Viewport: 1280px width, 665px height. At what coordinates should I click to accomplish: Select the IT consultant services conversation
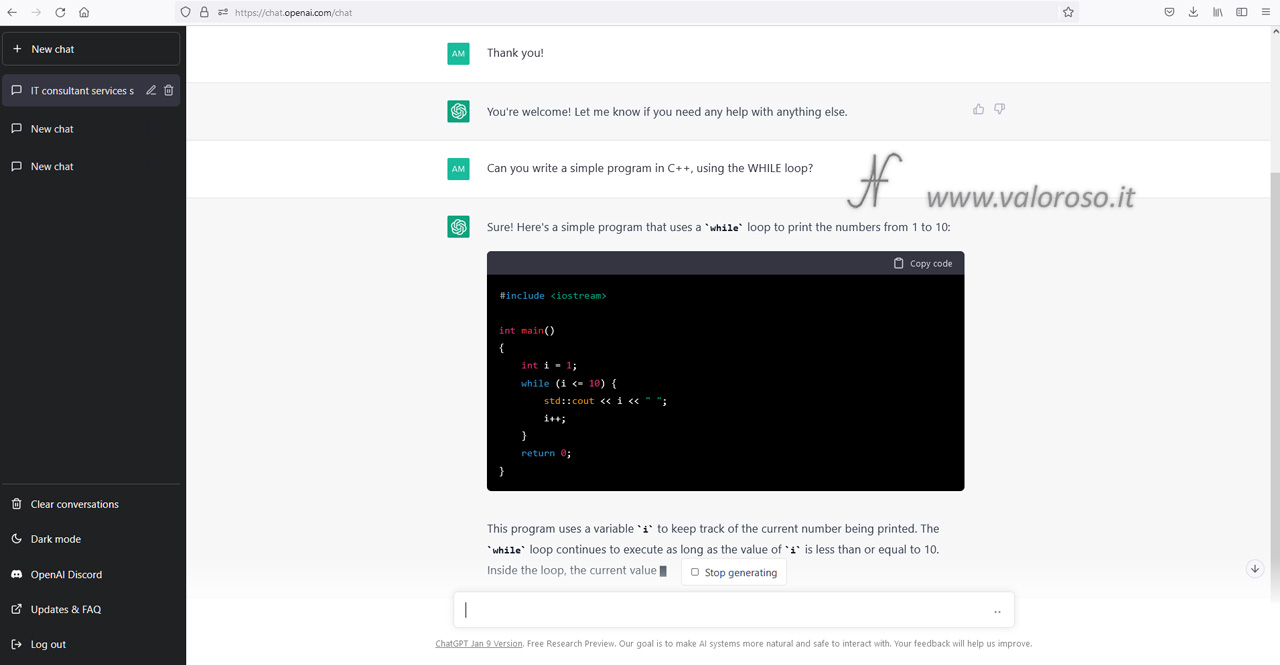[81, 91]
